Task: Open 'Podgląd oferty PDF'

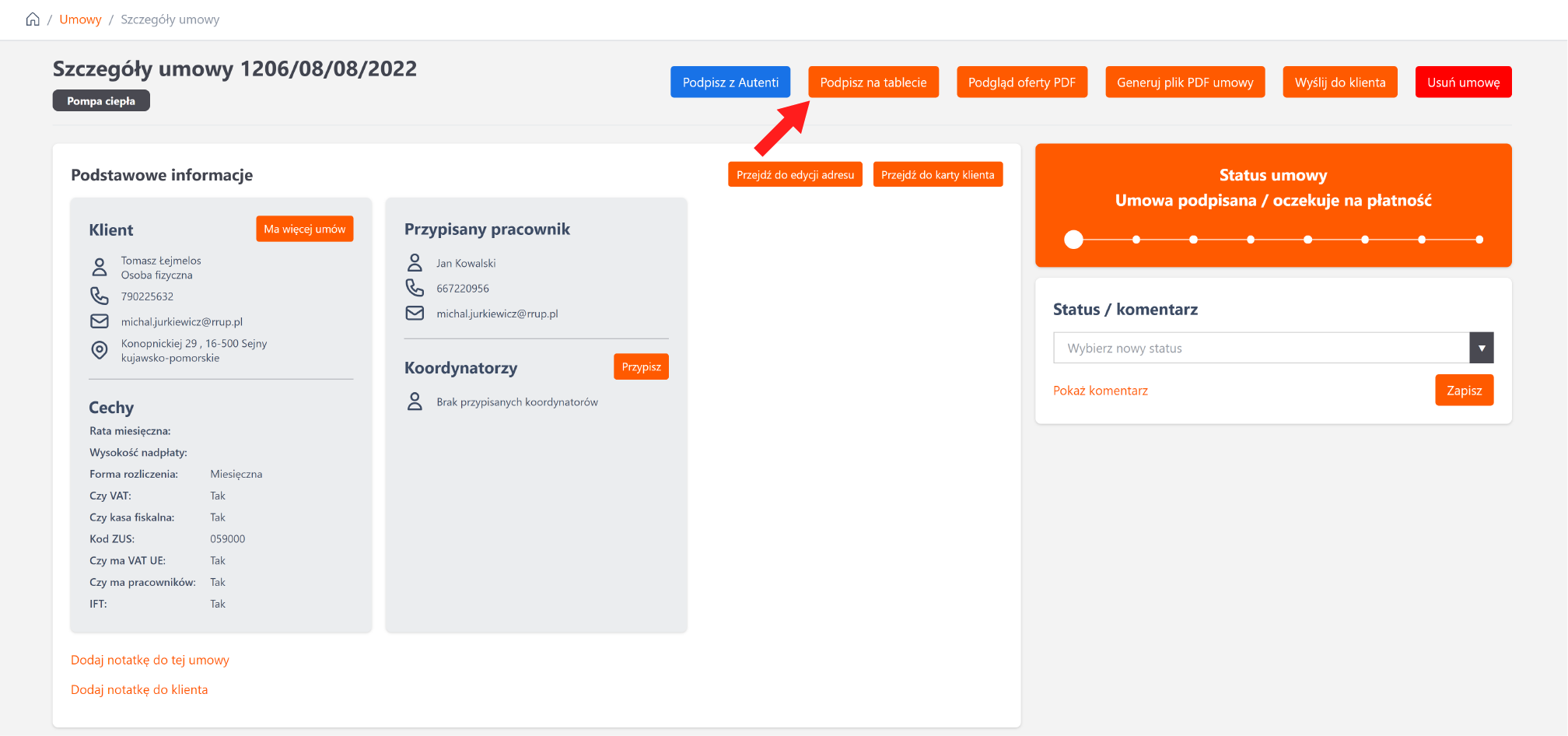Action: pyautogui.click(x=1021, y=82)
